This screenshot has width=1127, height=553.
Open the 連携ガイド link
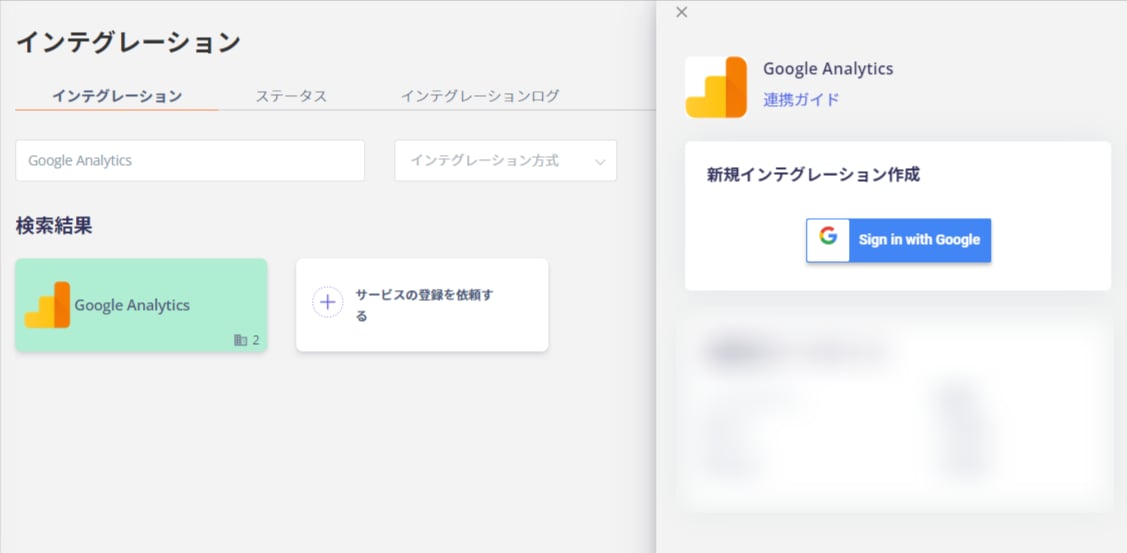click(801, 100)
